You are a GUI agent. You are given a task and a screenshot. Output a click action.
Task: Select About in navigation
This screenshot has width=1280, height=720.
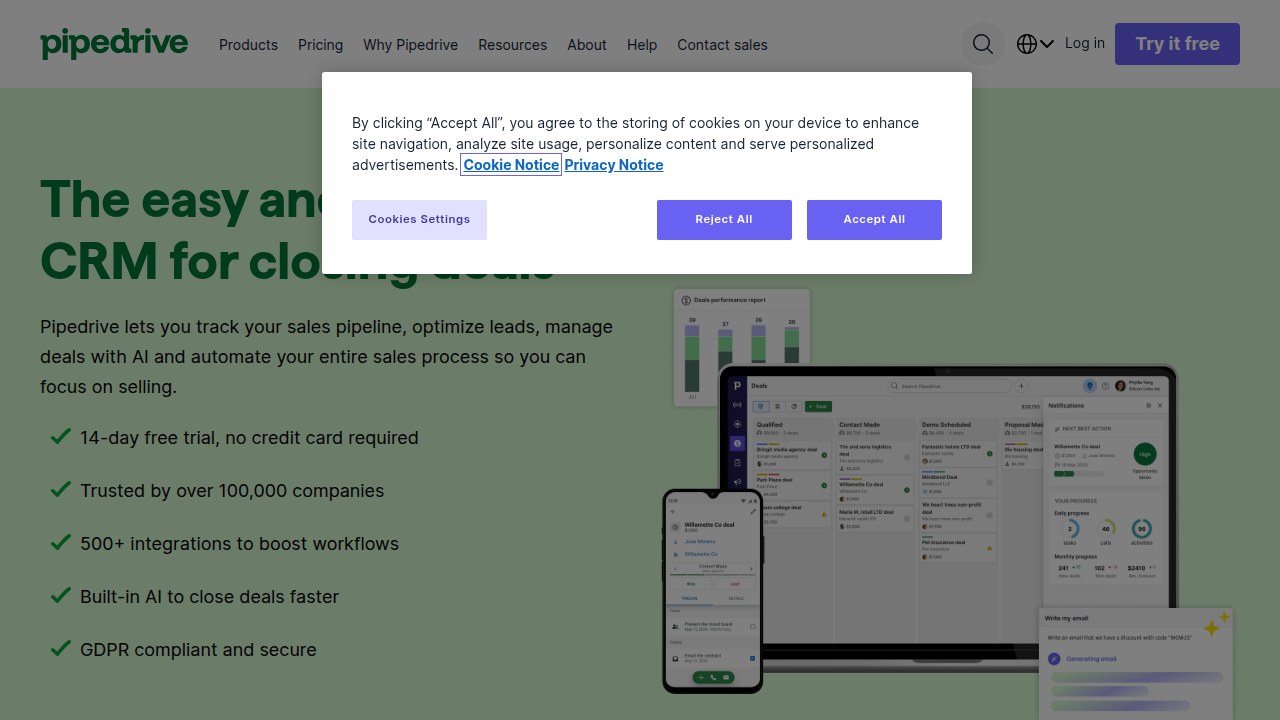pos(587,45)
